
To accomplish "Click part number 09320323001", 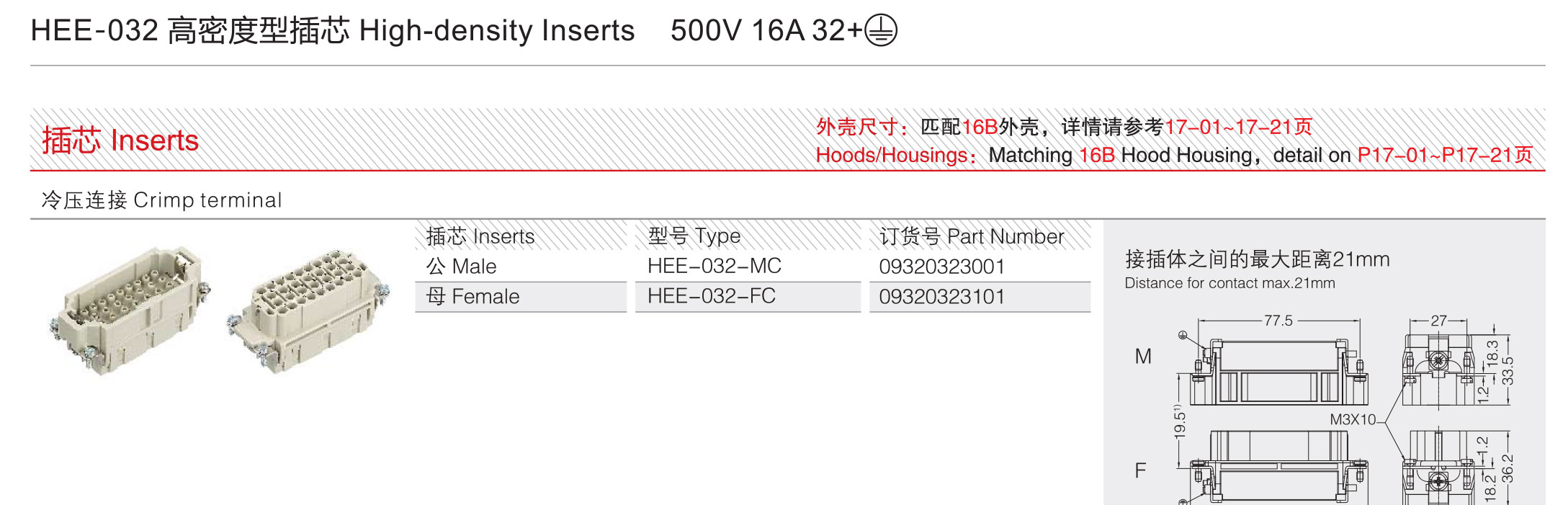I will point(942,267).
